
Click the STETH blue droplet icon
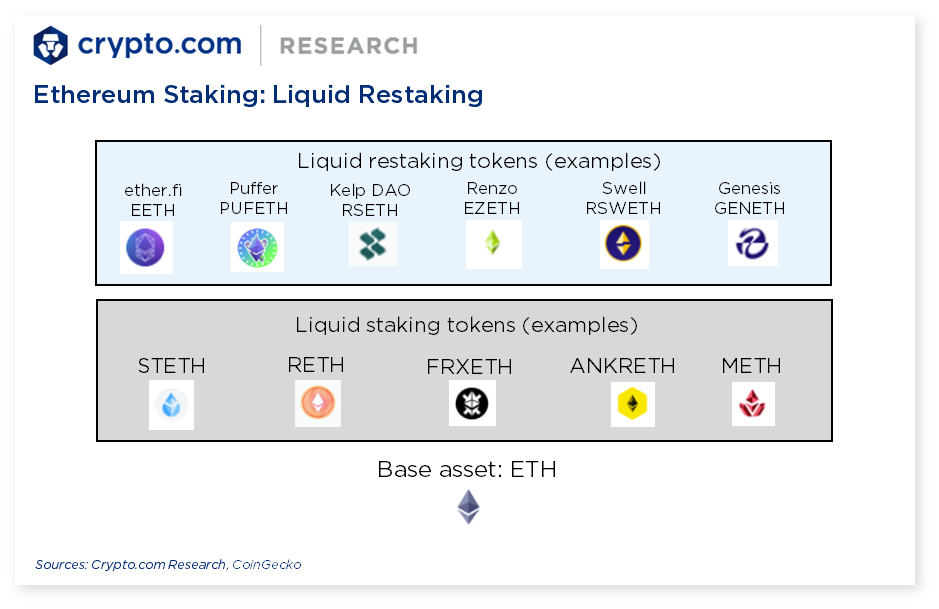pos(171,405)
